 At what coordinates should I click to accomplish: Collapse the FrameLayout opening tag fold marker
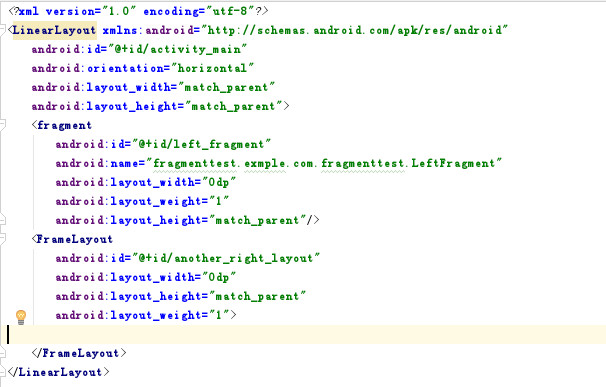2,238
